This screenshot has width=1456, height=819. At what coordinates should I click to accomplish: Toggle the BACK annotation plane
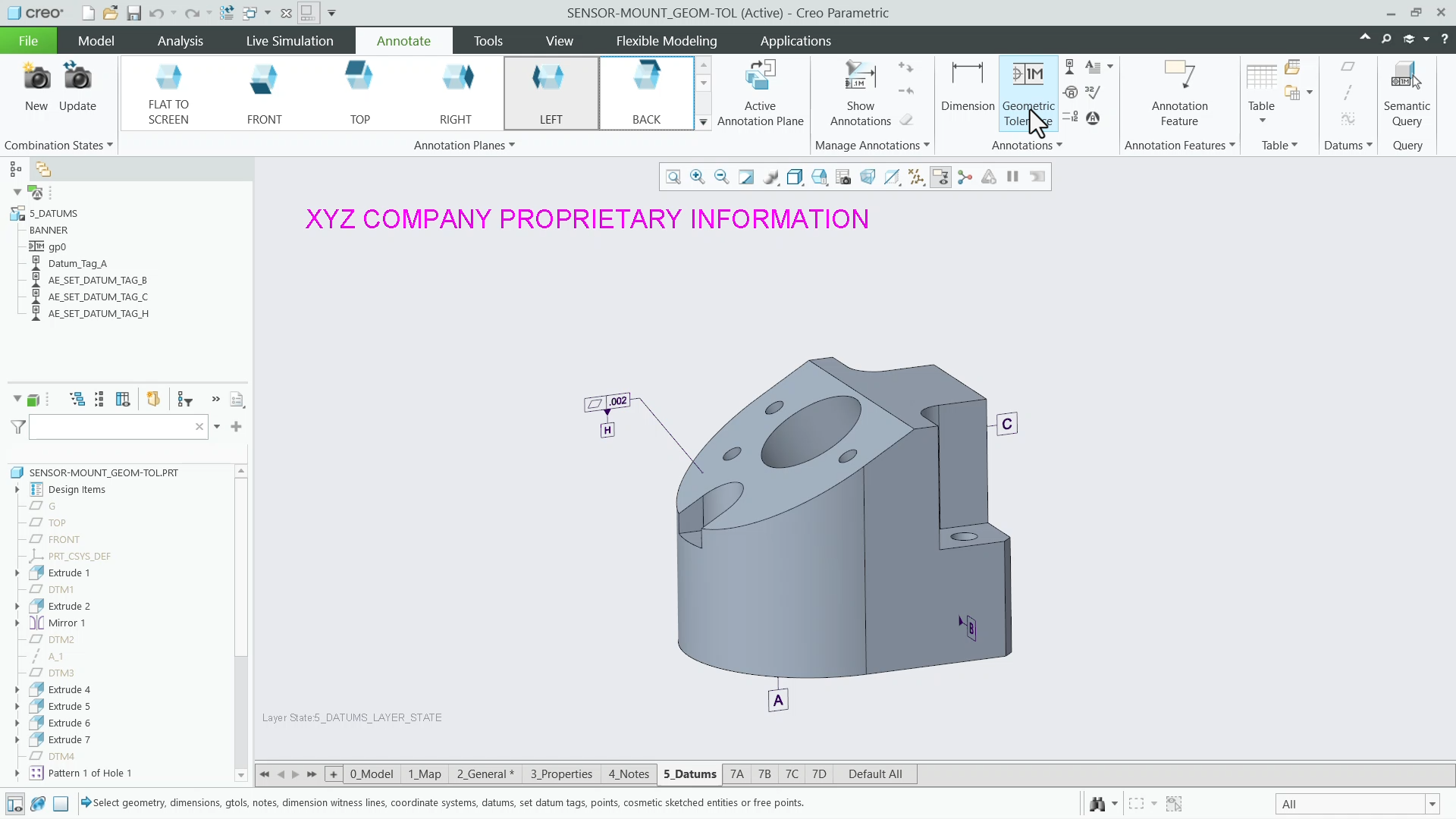pyautogui.click(x=647, y=93)
